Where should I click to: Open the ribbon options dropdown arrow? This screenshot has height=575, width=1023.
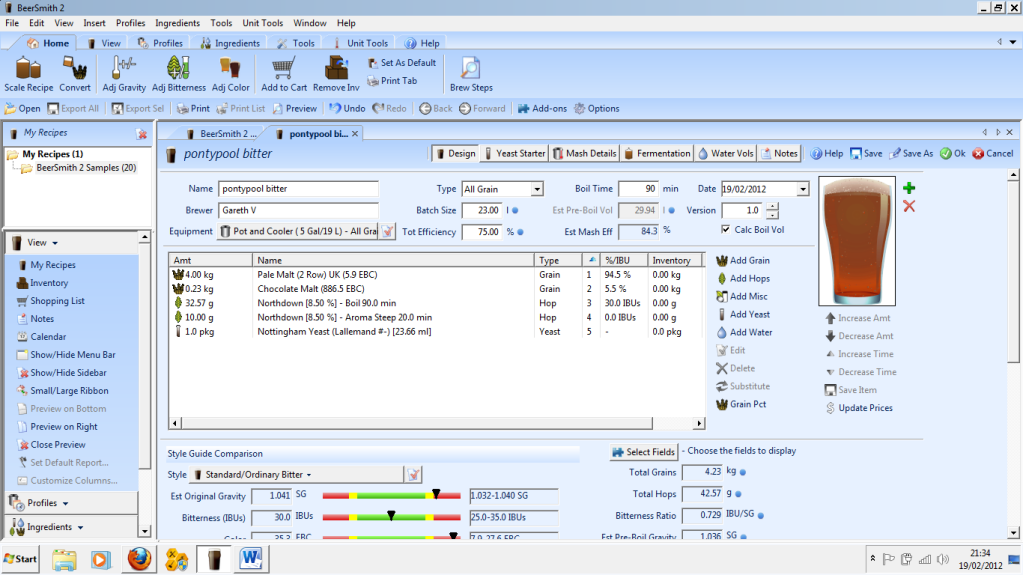tap(1013, 42)
